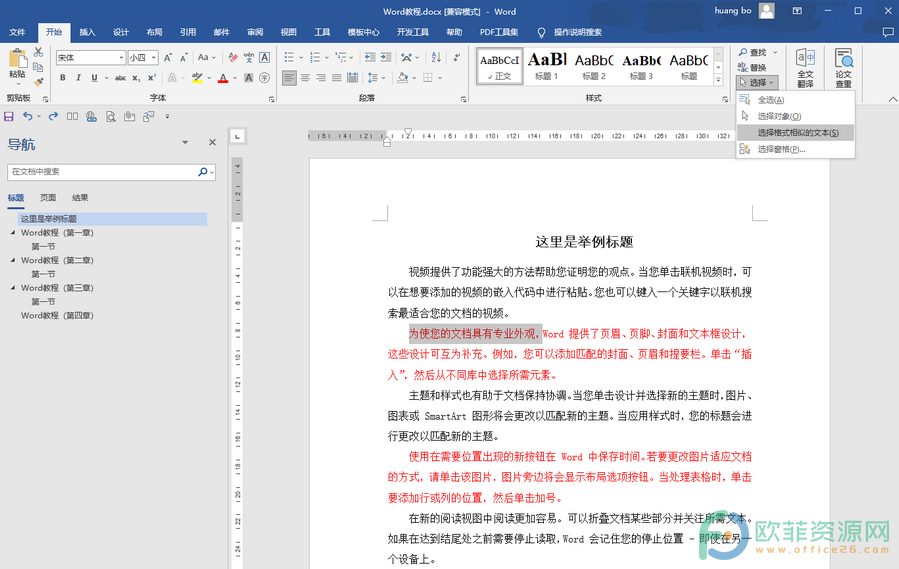This screenshot has width=899, height=569.
Task: Open the change case Aa dropdown
Action: pos(206,57)
